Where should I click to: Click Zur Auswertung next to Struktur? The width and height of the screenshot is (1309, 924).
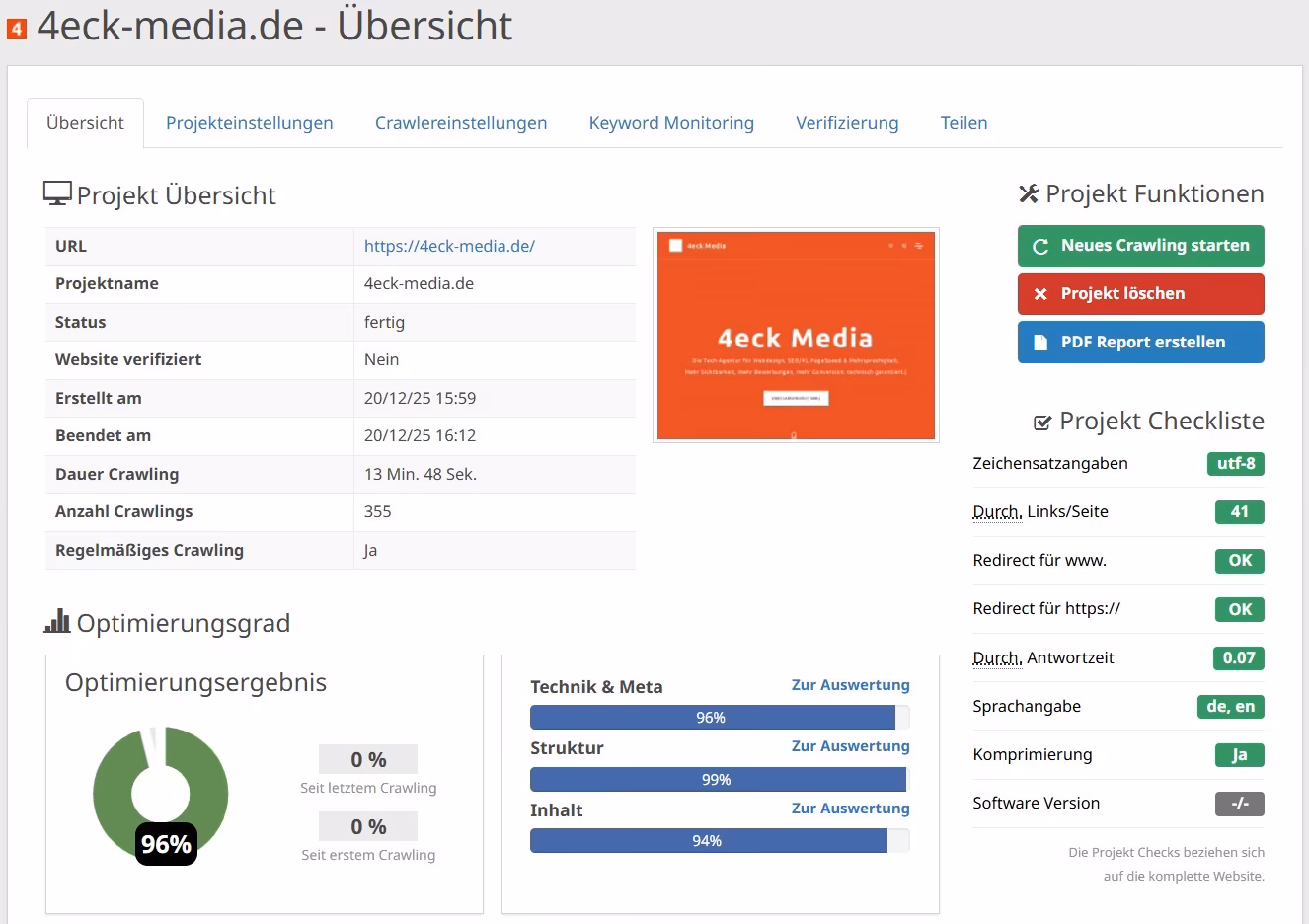[850, 745]
